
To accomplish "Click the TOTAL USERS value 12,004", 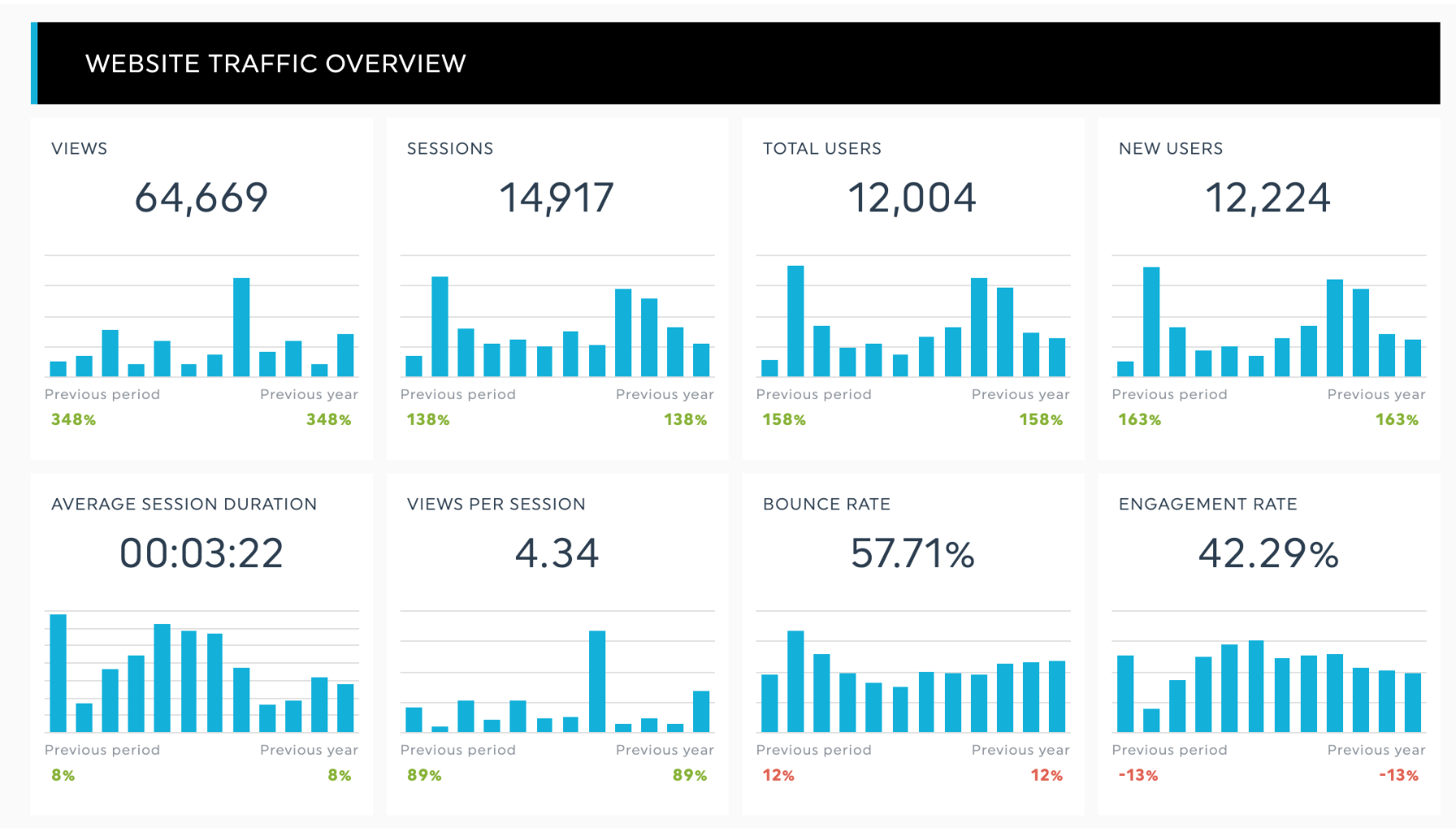I will [x=912, y=196].
